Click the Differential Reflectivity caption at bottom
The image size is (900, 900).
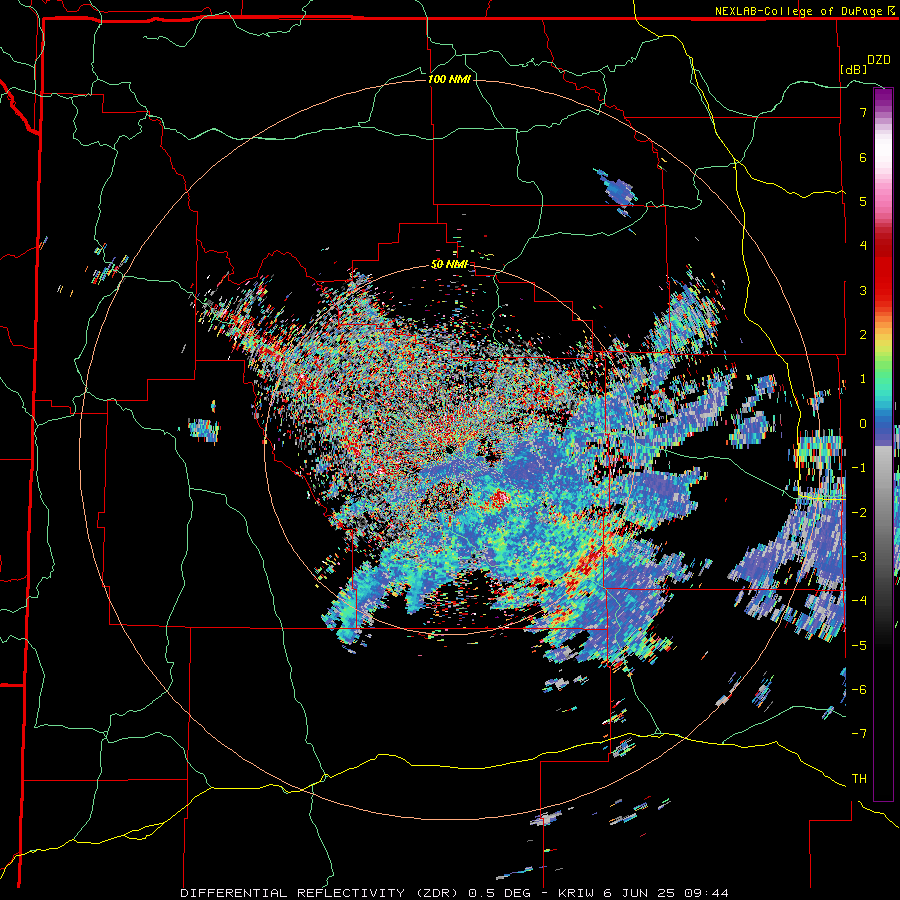coord(454,893)
